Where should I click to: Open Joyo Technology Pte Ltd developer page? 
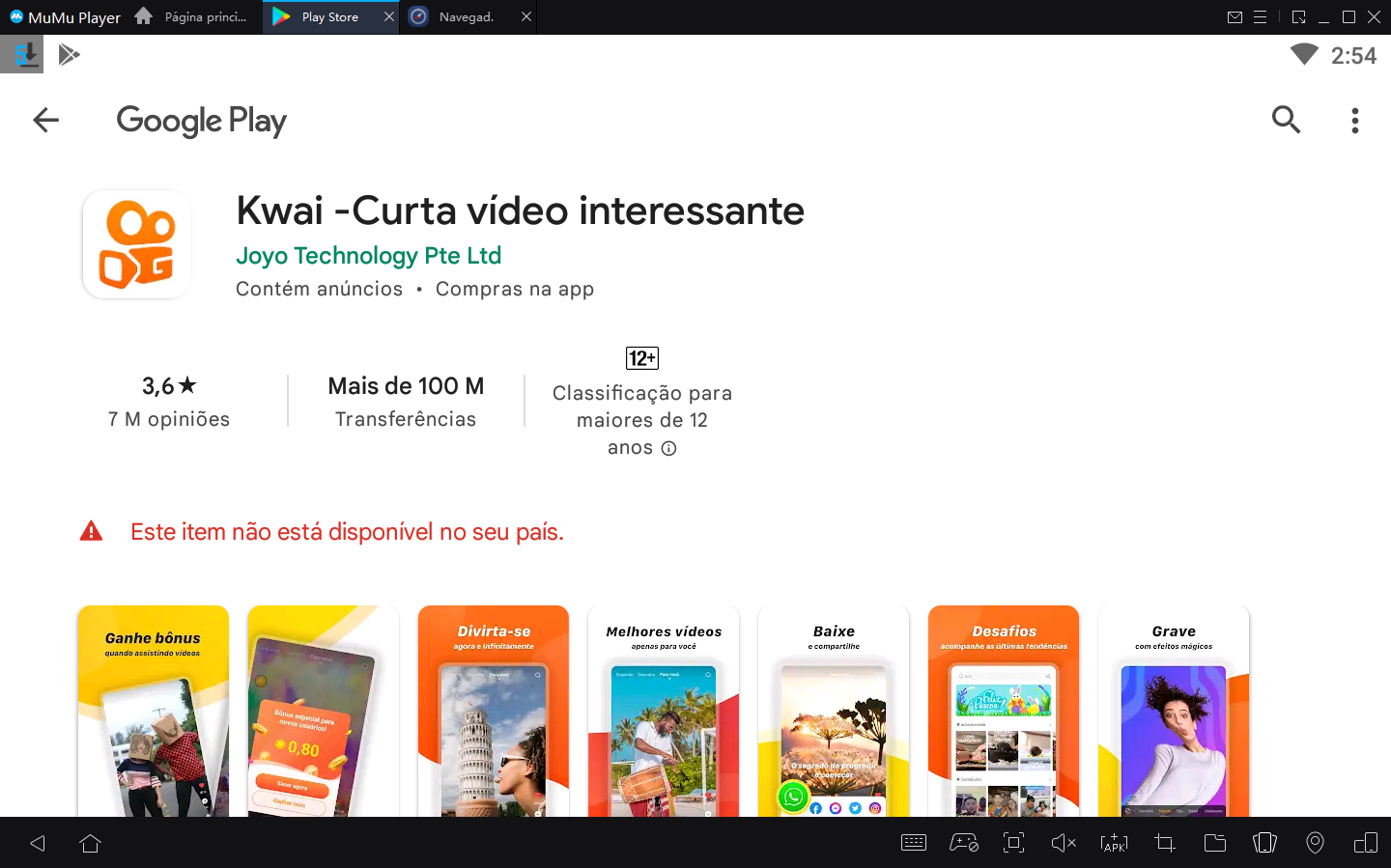[x=368, y=255]
